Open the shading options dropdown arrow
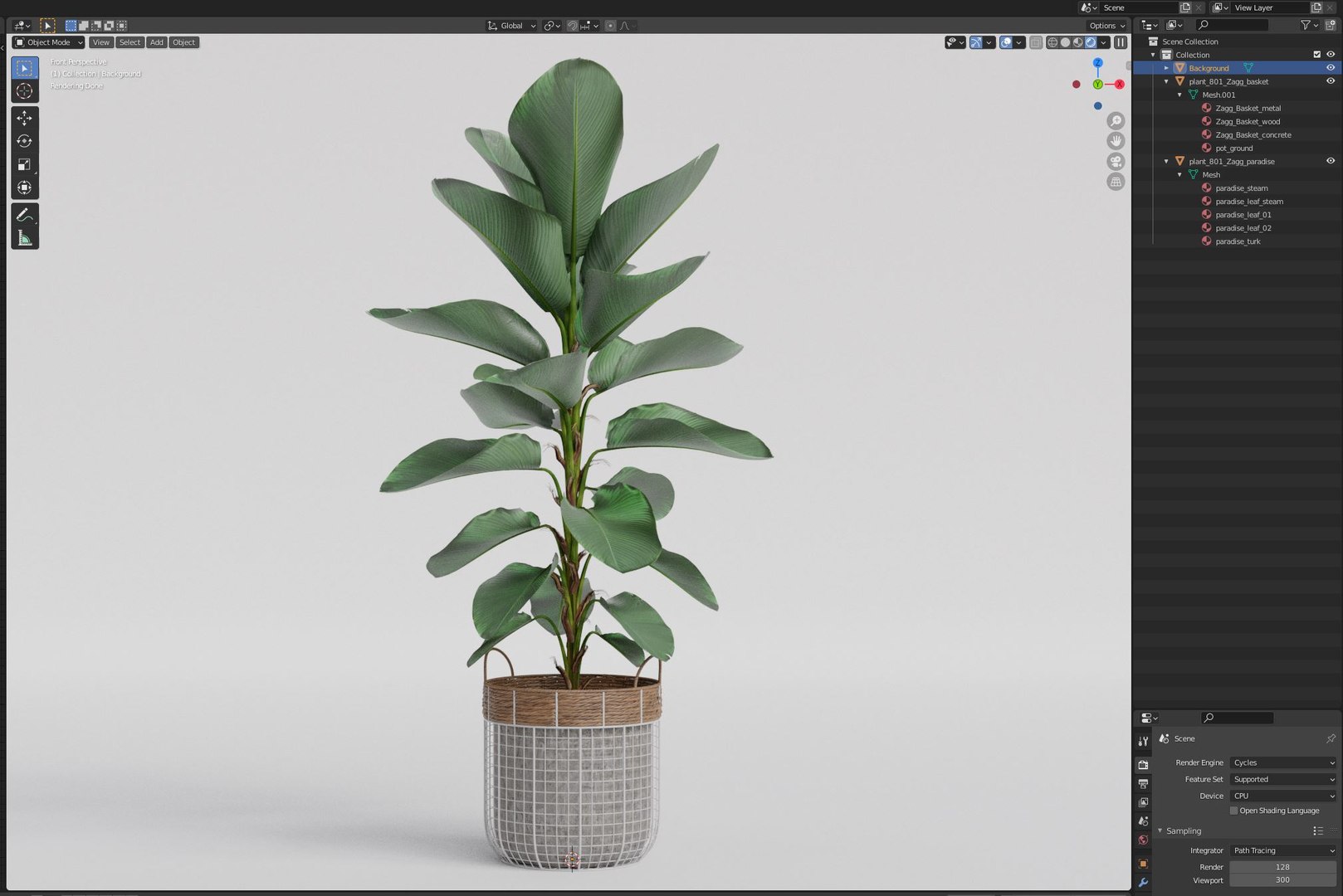The width and height of the screenshot is (1343, 896). pos(1104,42)
